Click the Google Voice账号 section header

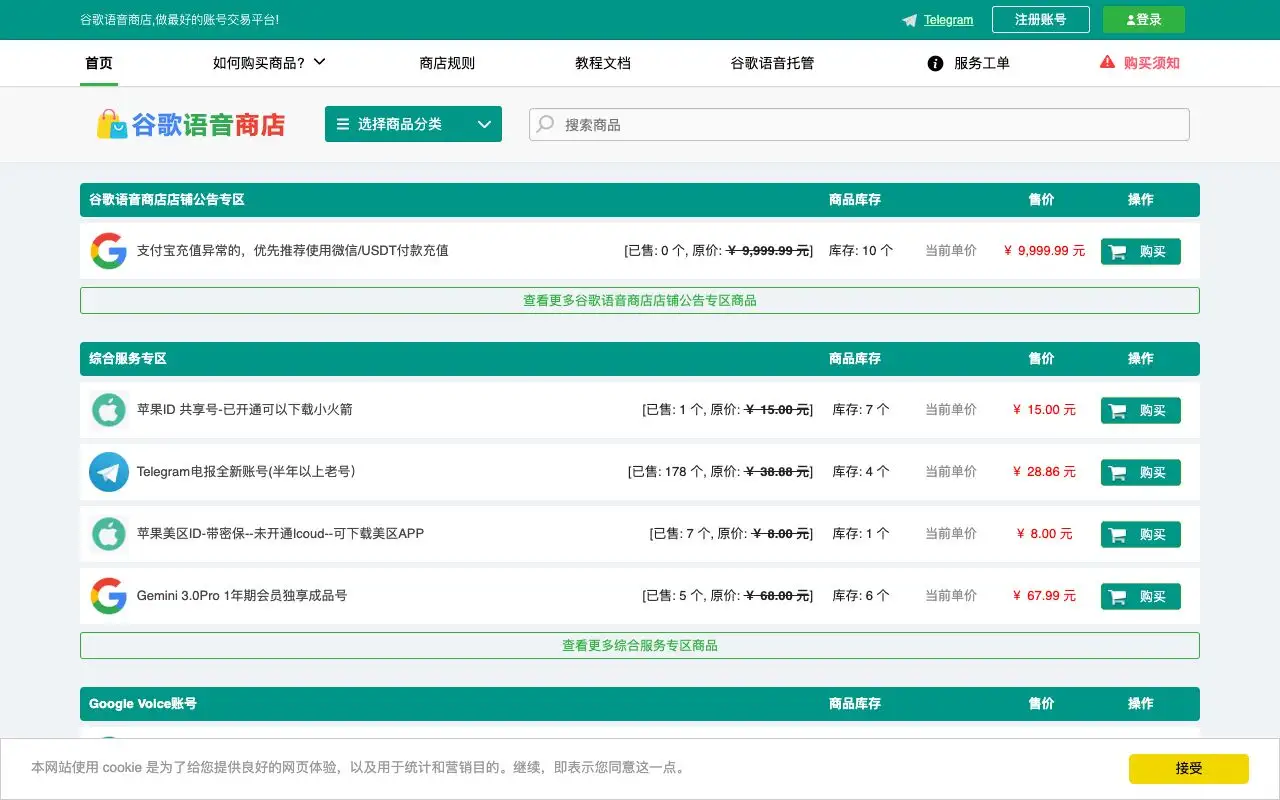pyautogui.click(x=143, y=704)
